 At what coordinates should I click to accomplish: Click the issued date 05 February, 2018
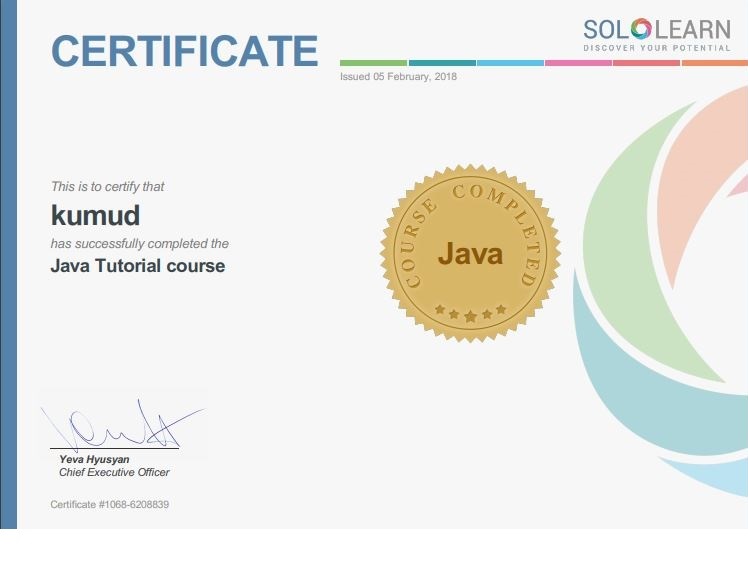pos(398,77)
